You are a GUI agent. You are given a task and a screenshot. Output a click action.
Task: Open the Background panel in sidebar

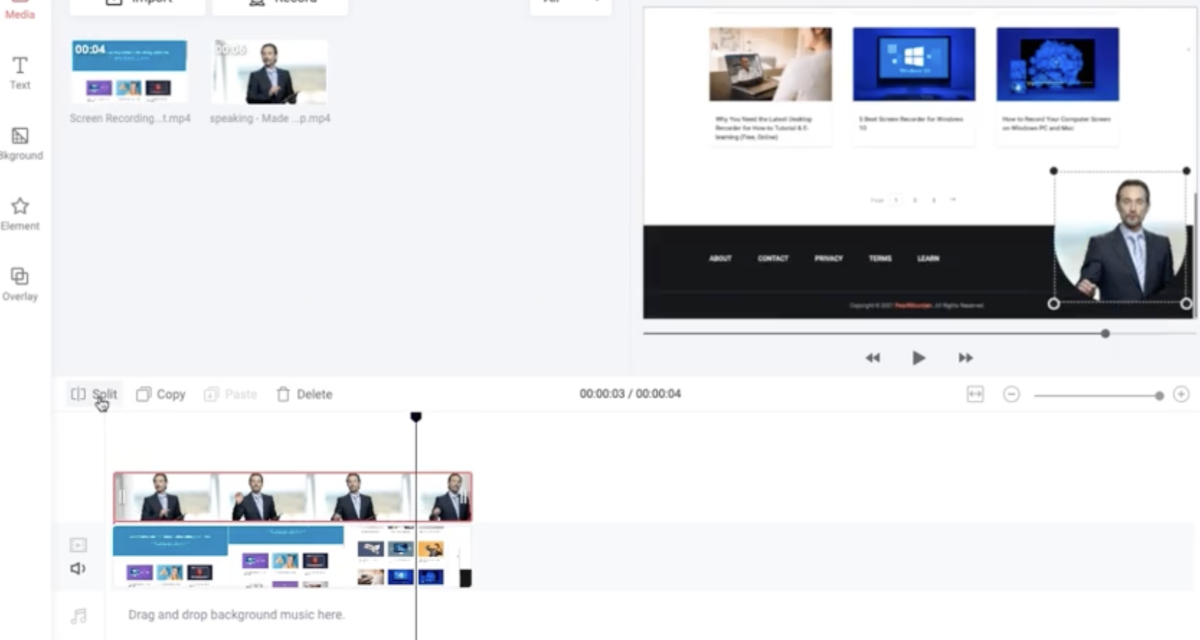[20, 142]
